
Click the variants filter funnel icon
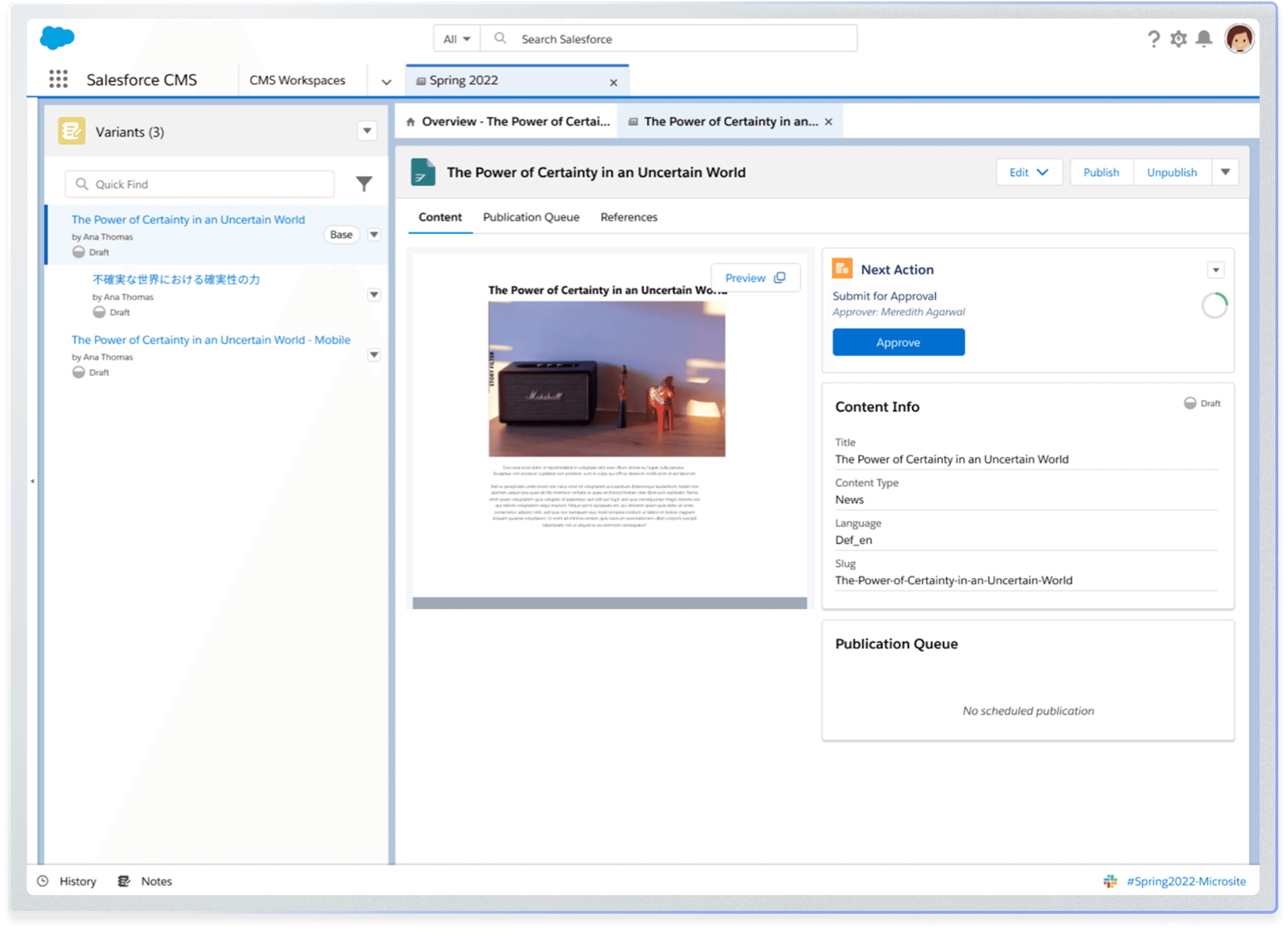(364, 184)
